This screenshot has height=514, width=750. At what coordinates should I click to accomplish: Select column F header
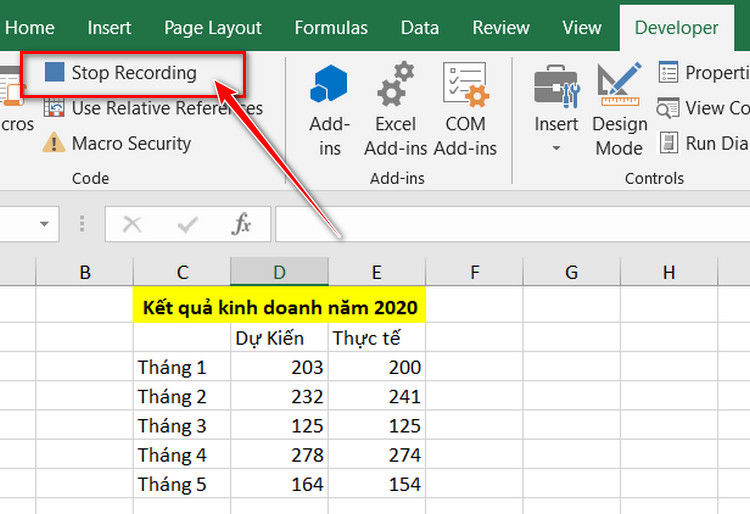click(x=474, y=272)
